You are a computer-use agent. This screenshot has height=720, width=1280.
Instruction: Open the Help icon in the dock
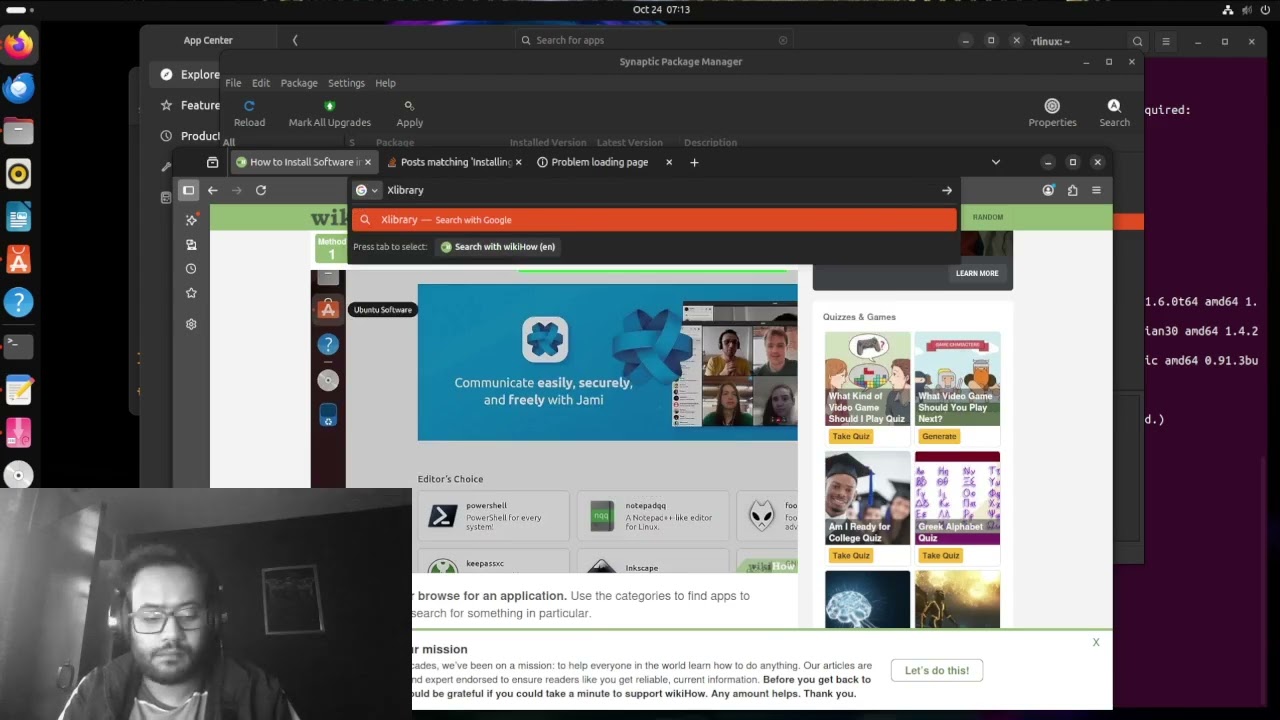point(18,303)
